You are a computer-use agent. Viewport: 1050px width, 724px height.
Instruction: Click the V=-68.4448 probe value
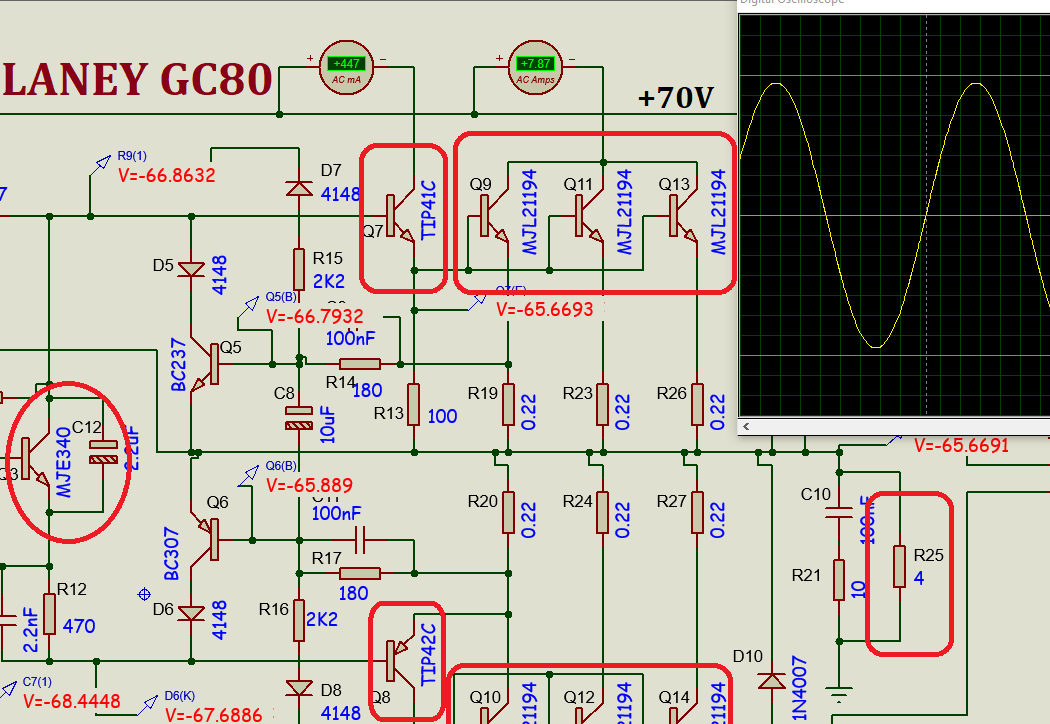point(72,701)
